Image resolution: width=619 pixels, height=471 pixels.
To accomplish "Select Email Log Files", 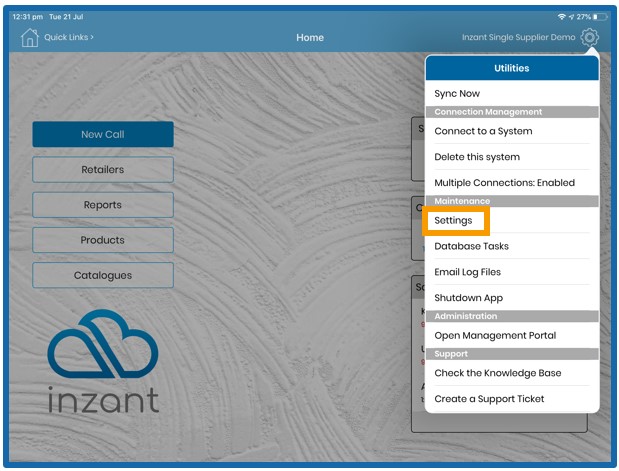I will 512,272.
